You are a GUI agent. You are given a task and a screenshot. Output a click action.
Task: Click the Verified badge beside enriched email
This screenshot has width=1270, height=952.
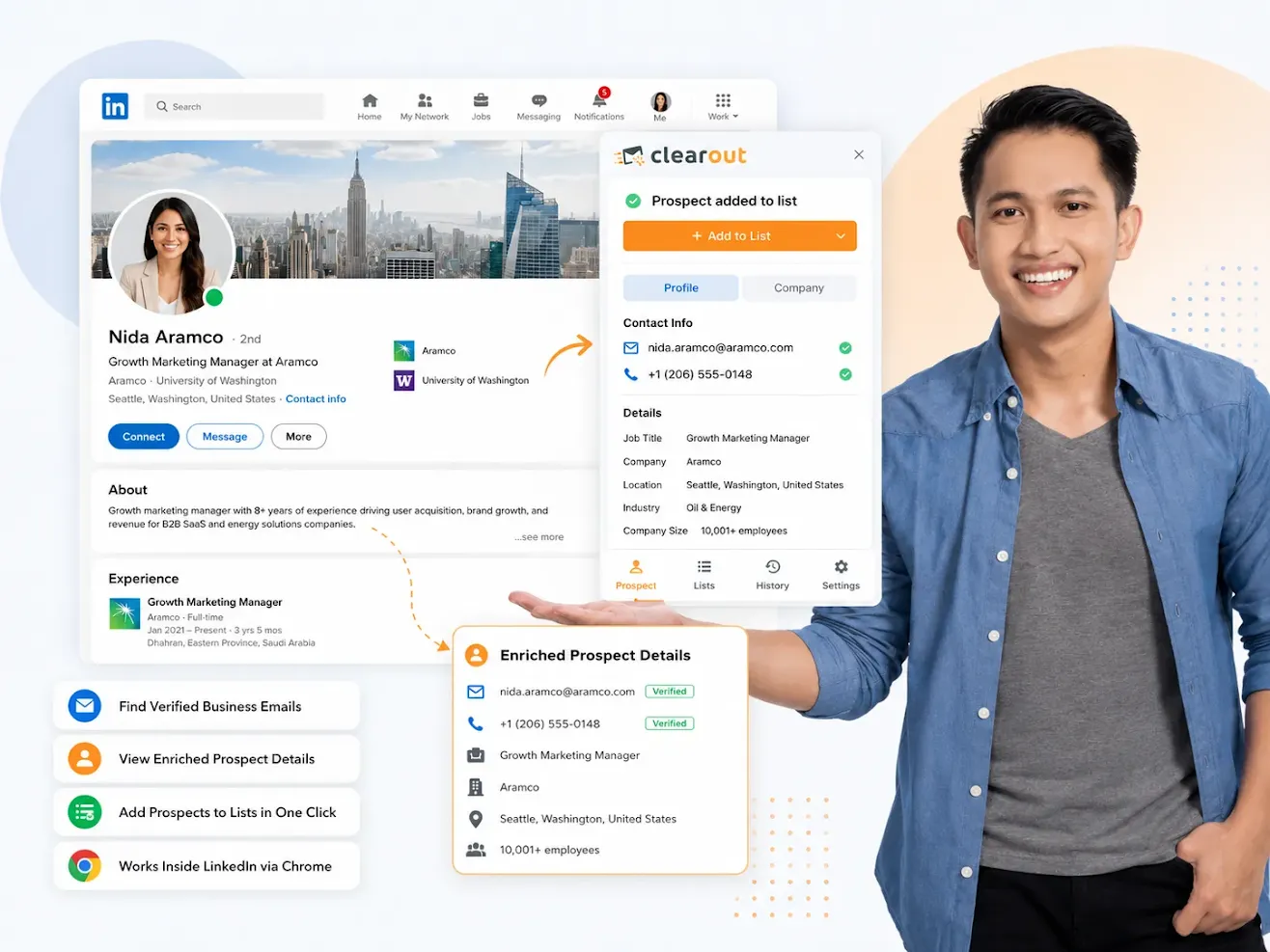point(670,692)
